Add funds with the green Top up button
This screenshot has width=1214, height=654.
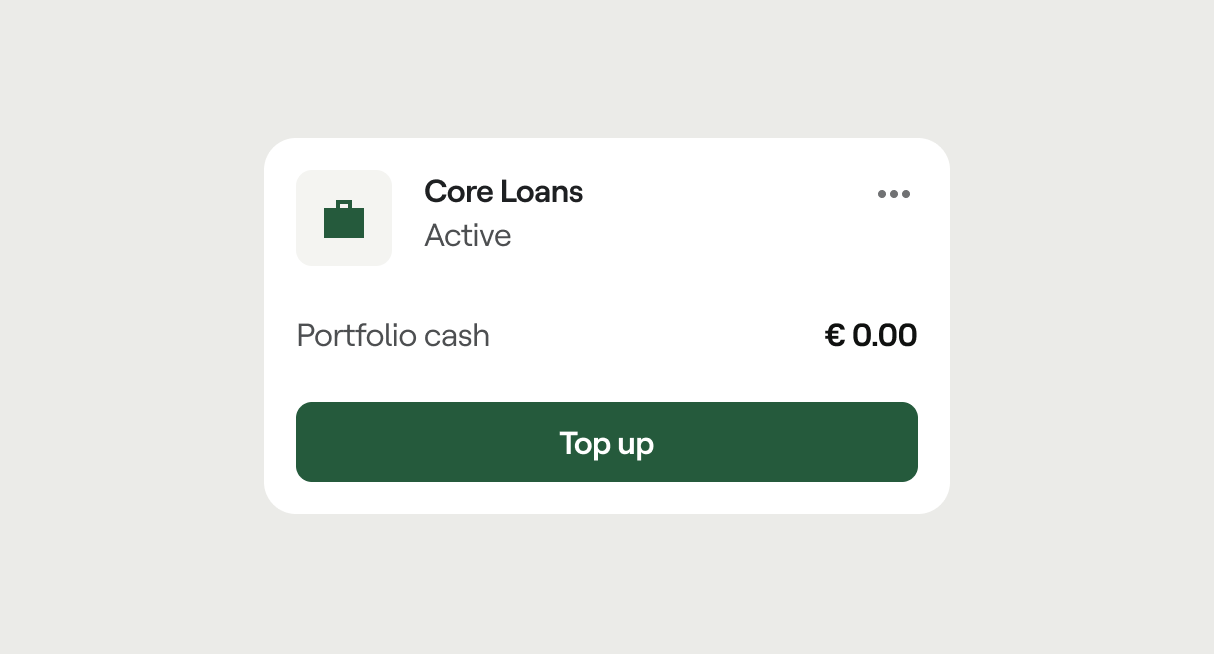[607, 442]
